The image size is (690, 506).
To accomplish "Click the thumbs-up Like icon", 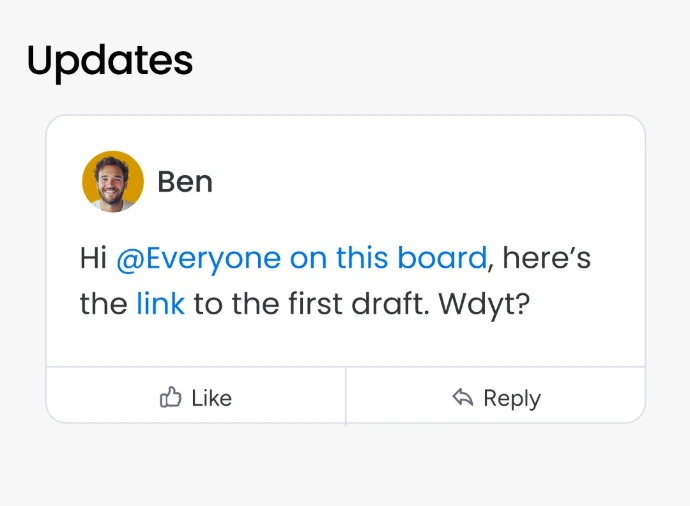I will point(170,397).
